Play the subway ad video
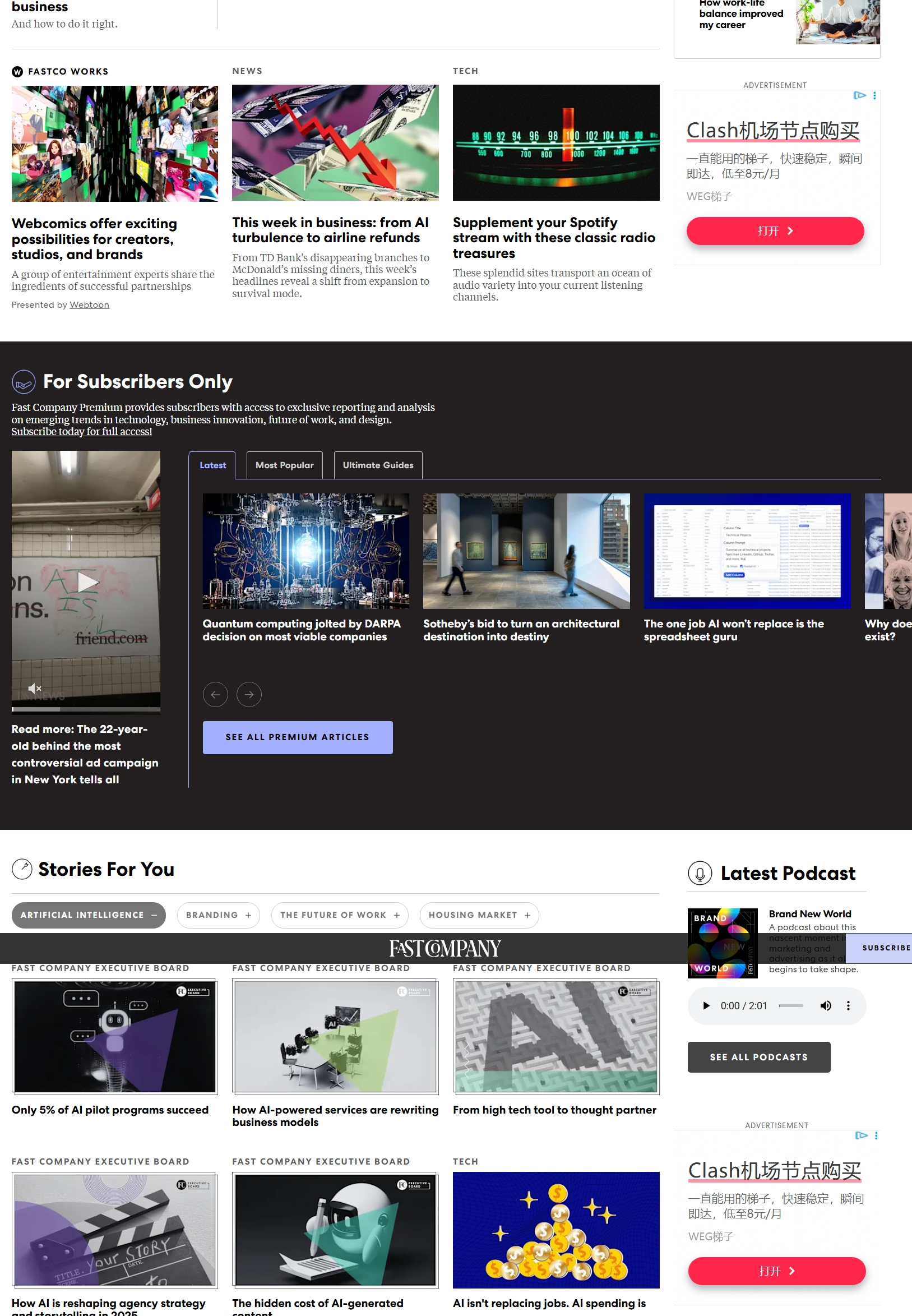This screenshot has width=912, height=1316. pos(87,581)
